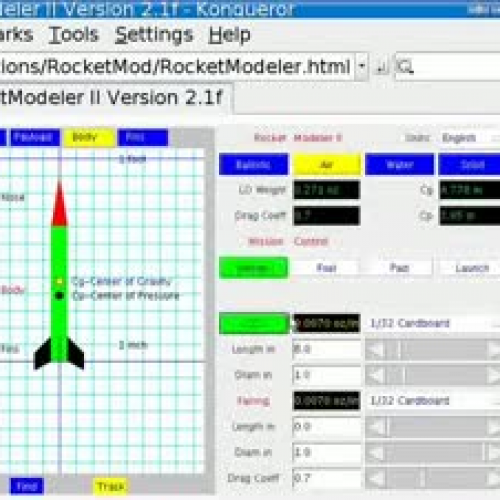Click the body Length slider thumb
Viewport: 500px width, 500px height.
click(x=400, y=350)
